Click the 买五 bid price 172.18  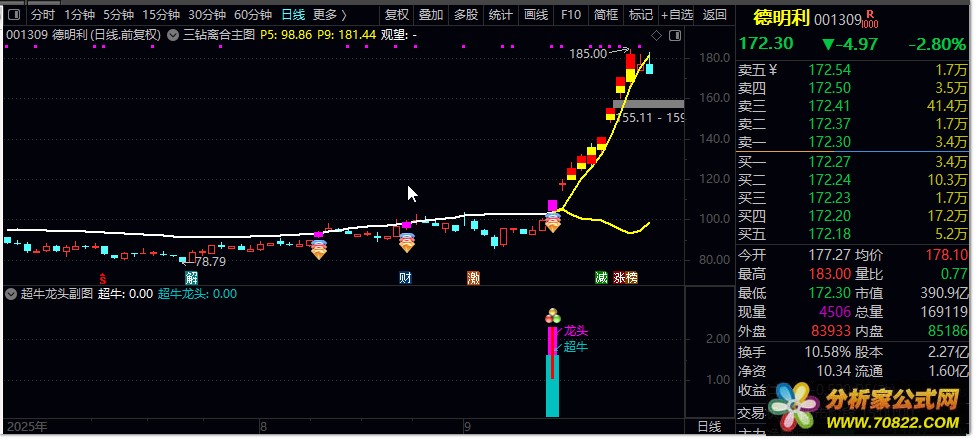(830, 235)
